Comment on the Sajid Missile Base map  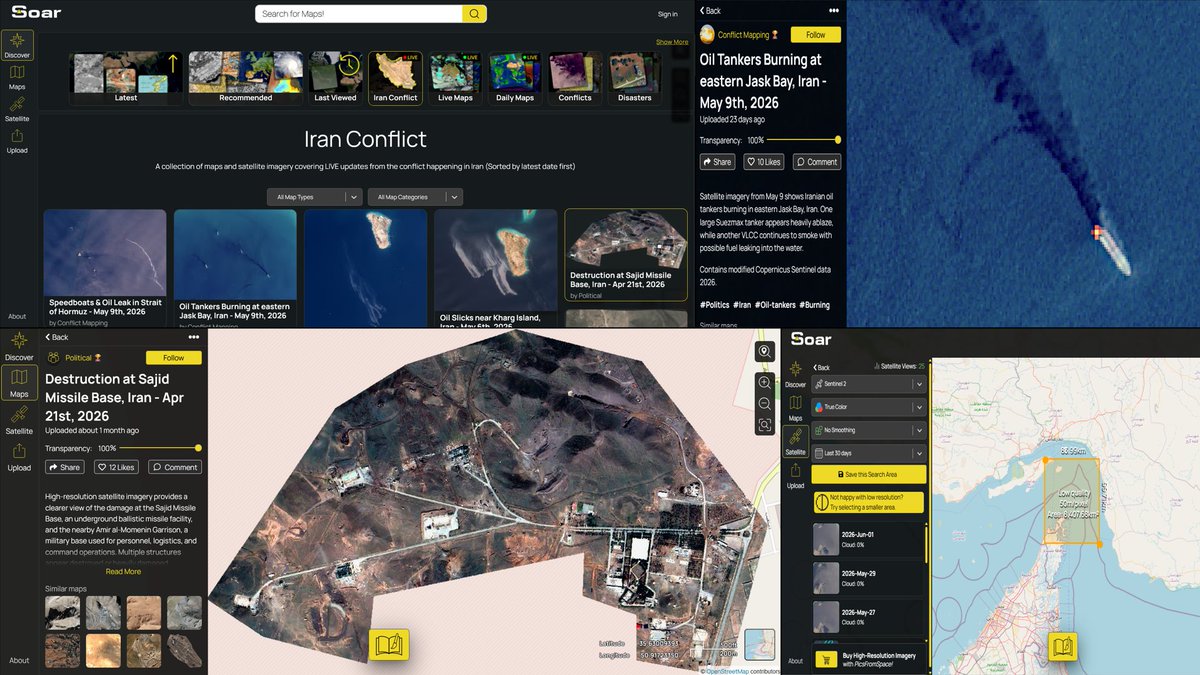point(175,467)
